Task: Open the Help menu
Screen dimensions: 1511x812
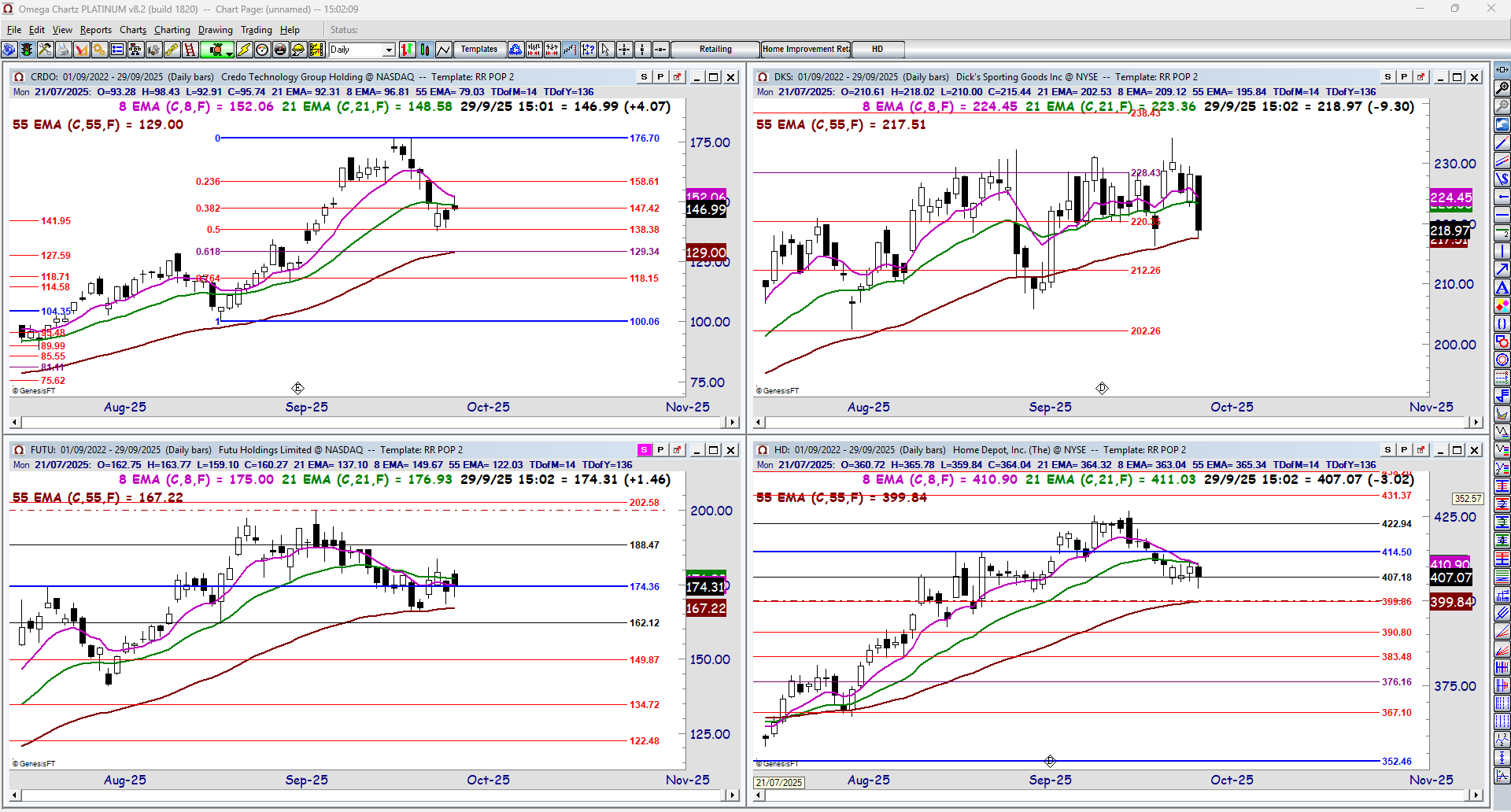Action: click(290, 30)
